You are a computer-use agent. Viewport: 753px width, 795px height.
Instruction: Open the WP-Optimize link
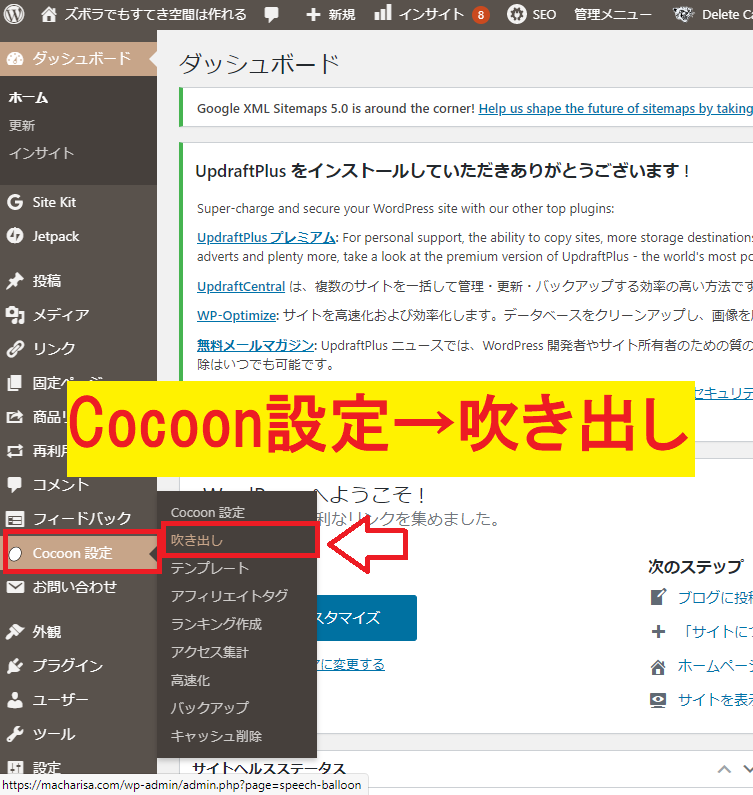(237, 315)
